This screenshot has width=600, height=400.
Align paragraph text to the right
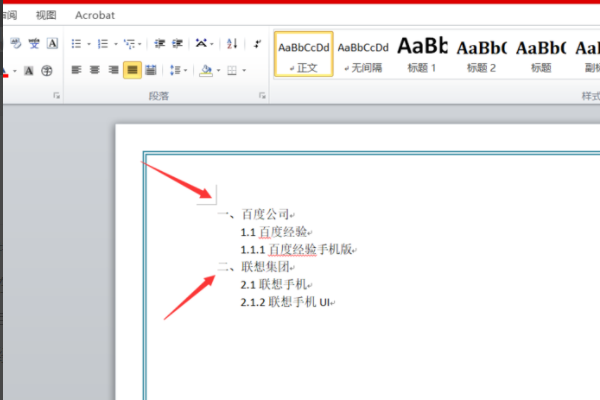pyautogui.click(x=114, y=70)
